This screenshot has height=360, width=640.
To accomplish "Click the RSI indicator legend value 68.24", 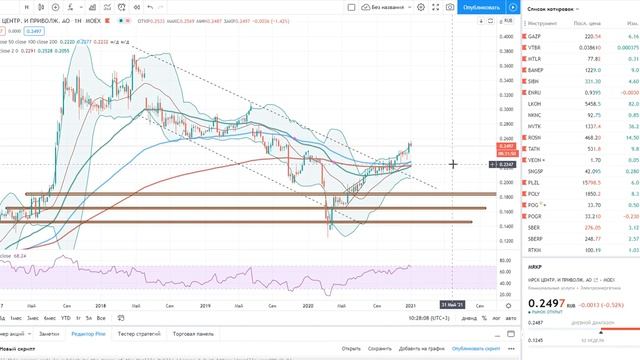I will click(x=20, y=256).
